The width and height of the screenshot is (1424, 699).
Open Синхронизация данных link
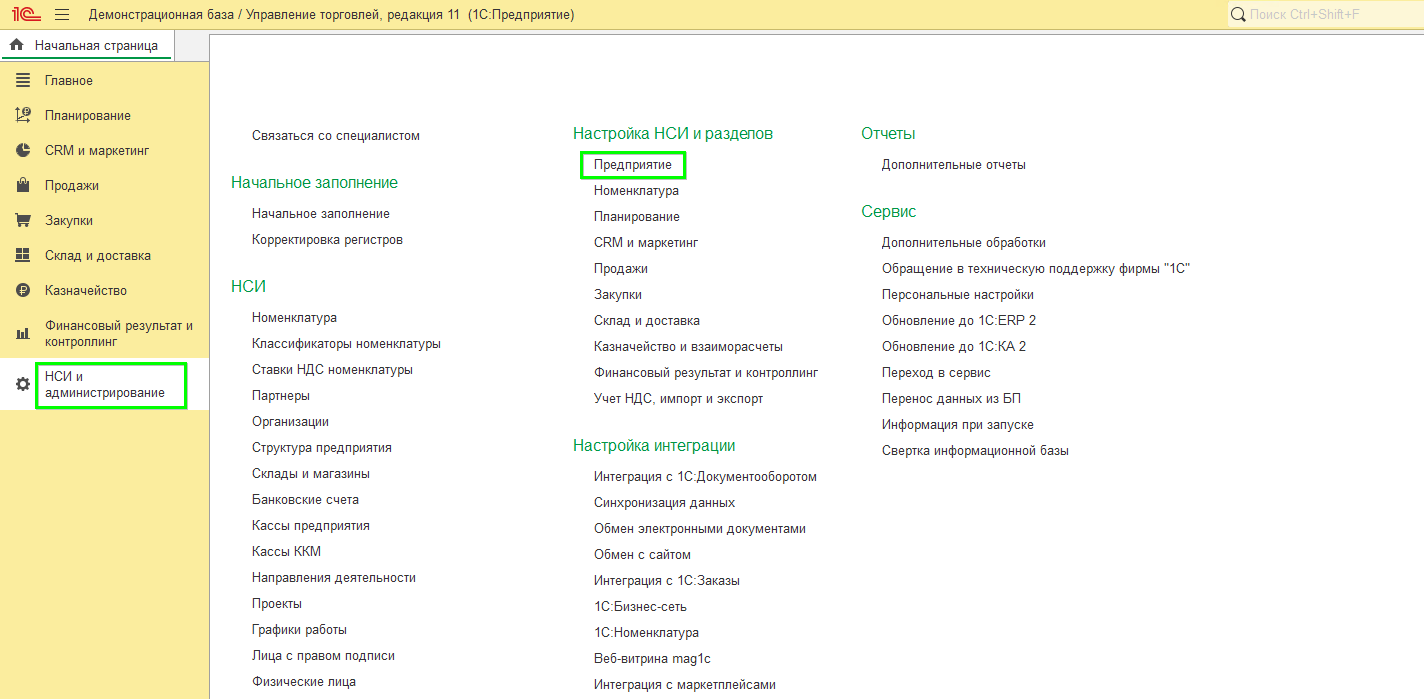(664, 502)
